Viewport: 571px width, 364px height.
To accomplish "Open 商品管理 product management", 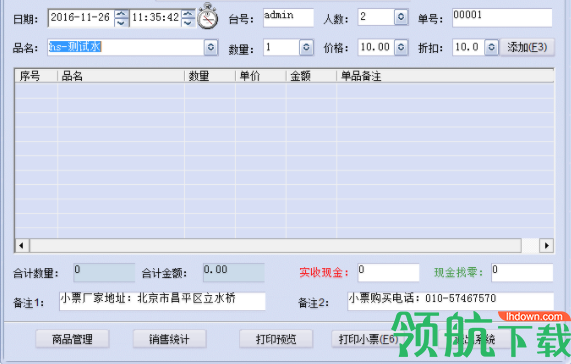I will [x=72, y=339].
